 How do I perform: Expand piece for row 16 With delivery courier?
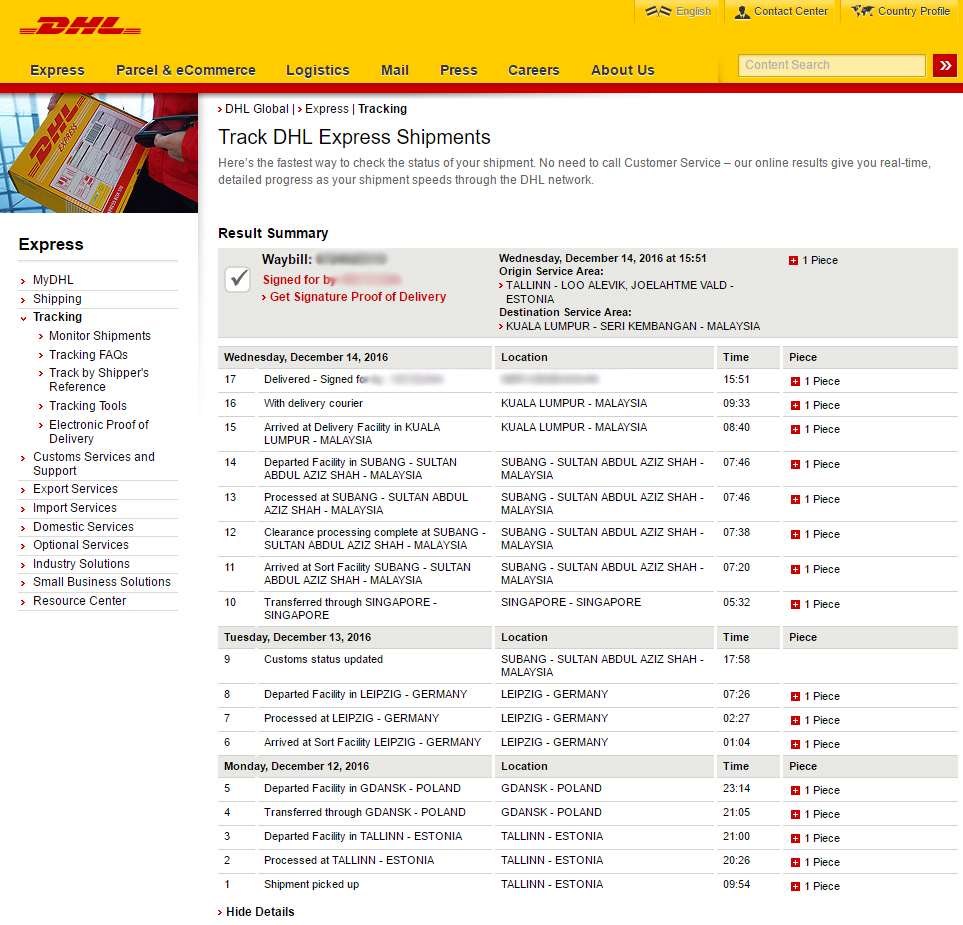(795, 405)
